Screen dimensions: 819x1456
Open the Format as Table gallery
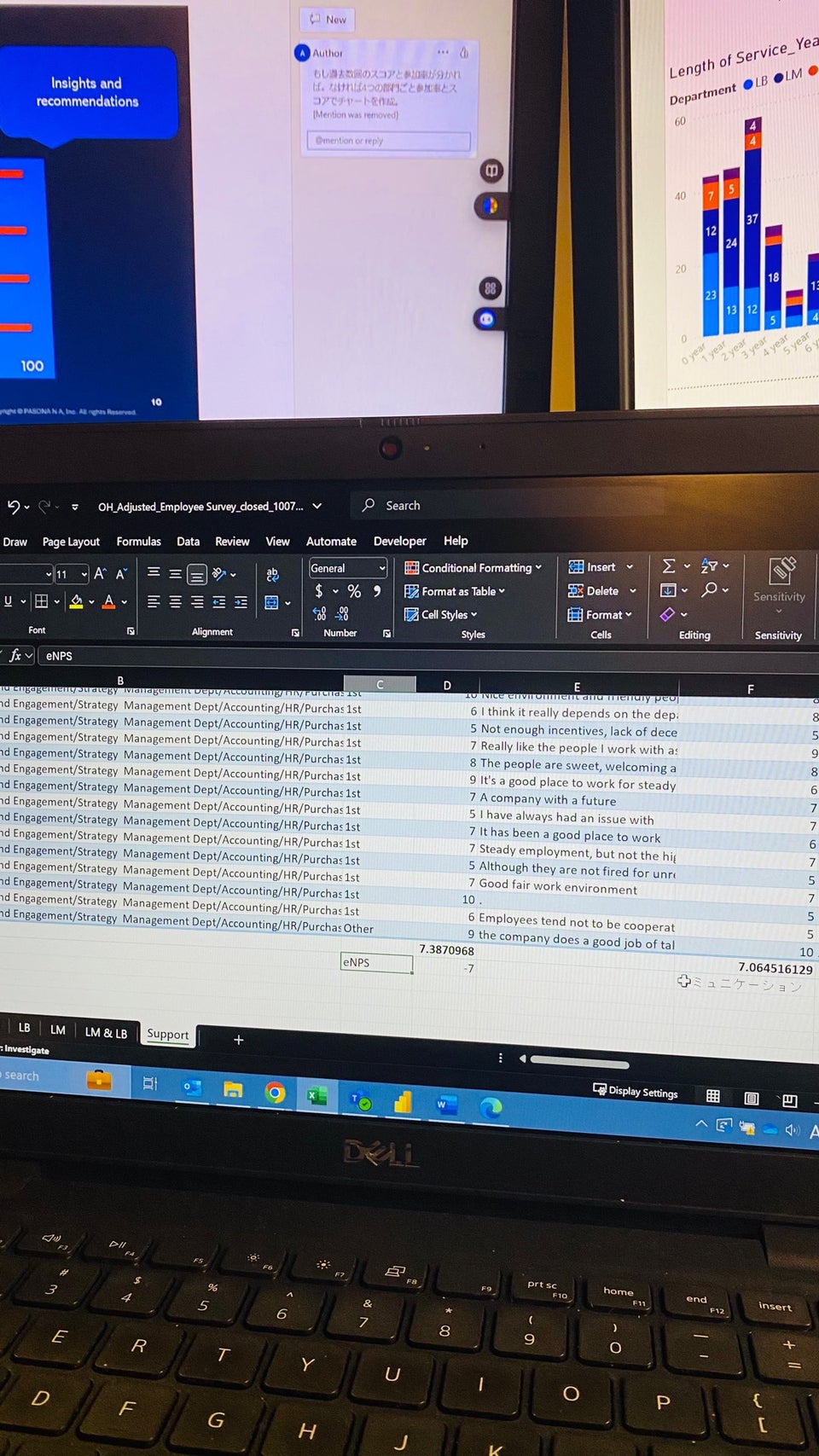coord(454,591)
